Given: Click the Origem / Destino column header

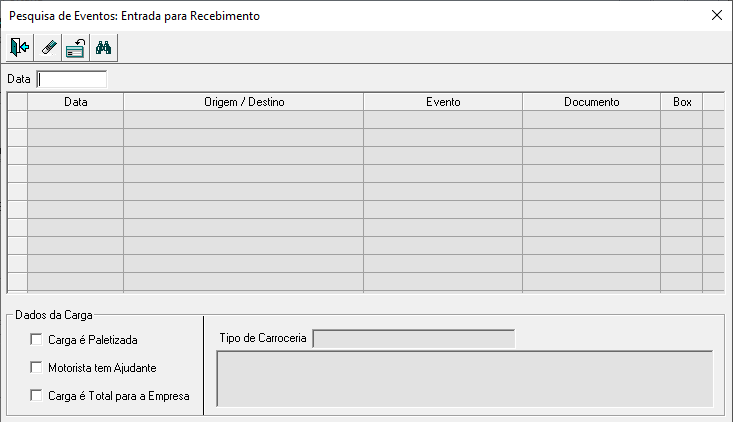Looking at the screenshot, I should tap(243, 102).
